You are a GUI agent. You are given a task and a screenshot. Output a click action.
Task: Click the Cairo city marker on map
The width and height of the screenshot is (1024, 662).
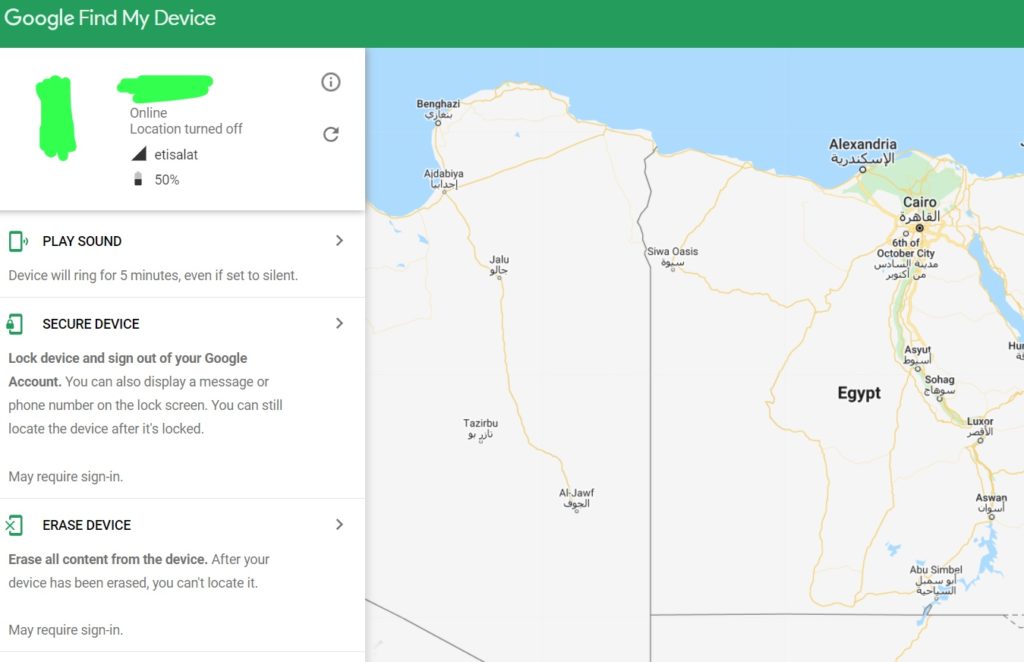coord(920,227)
